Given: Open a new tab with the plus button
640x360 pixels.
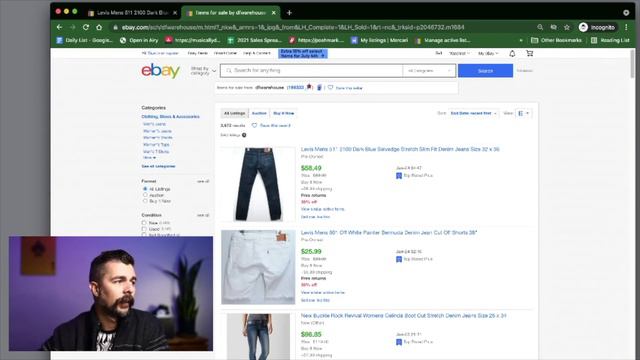Looking at the screenshot, I should 289,13.
